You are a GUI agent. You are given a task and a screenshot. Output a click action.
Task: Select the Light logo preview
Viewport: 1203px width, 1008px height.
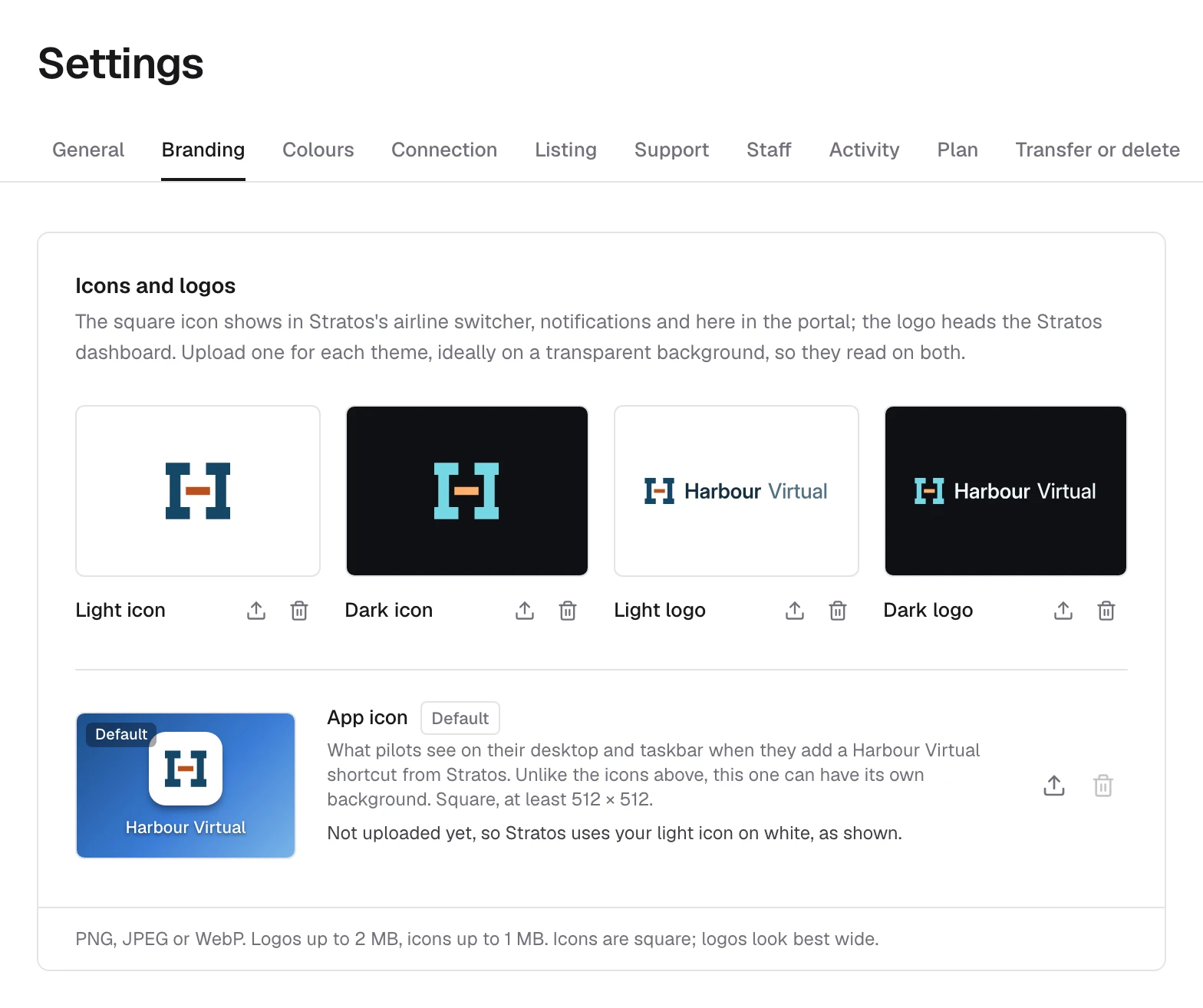pyautogui.click(x=737, y=491)
